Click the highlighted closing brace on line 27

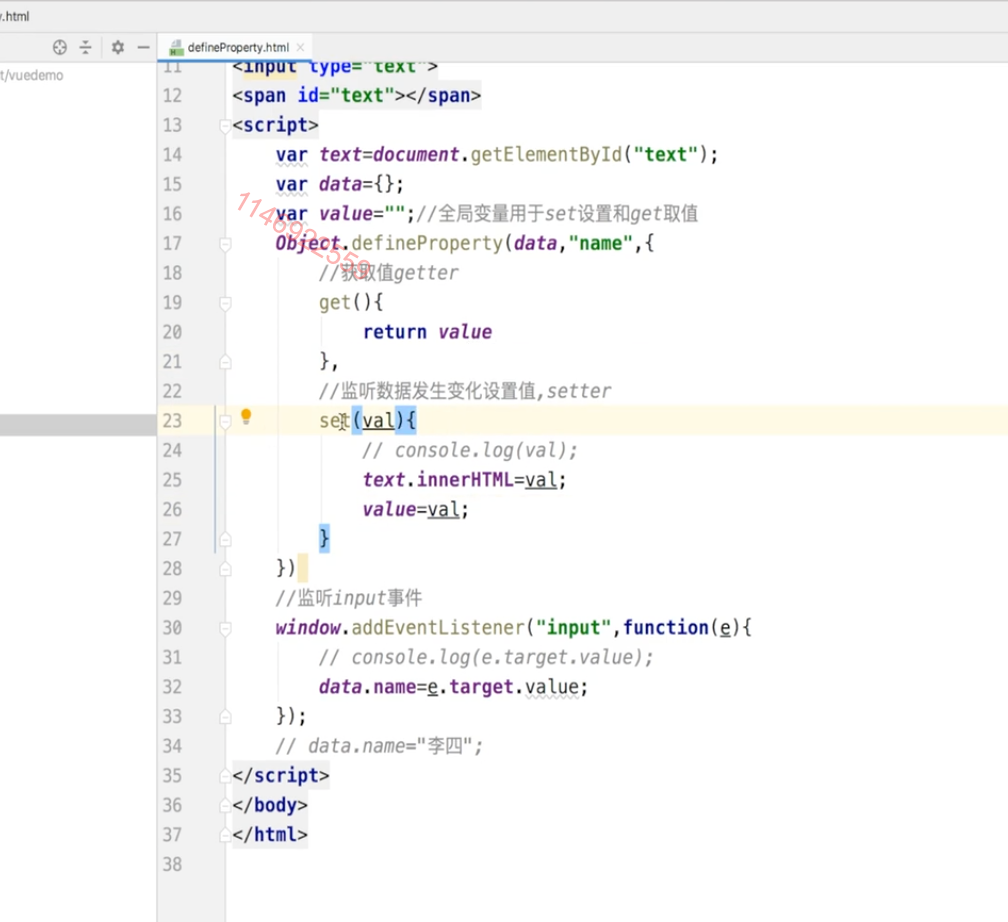[x=324, y=539]
